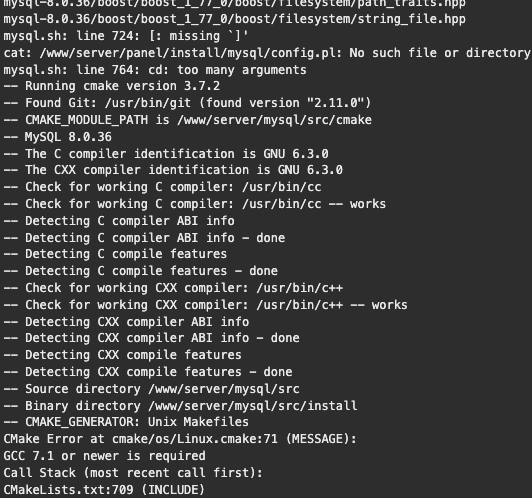
Task: Click 'GCC 7.1 or newer is required'
Action: coord(104,456)
